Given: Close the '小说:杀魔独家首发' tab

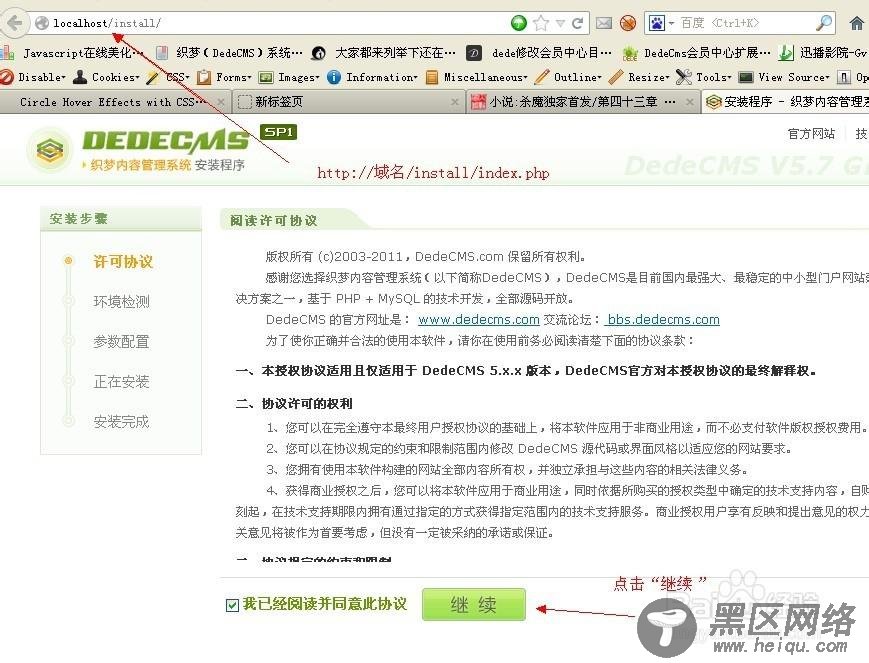Looking at the screenshot, I should (689, 102).
